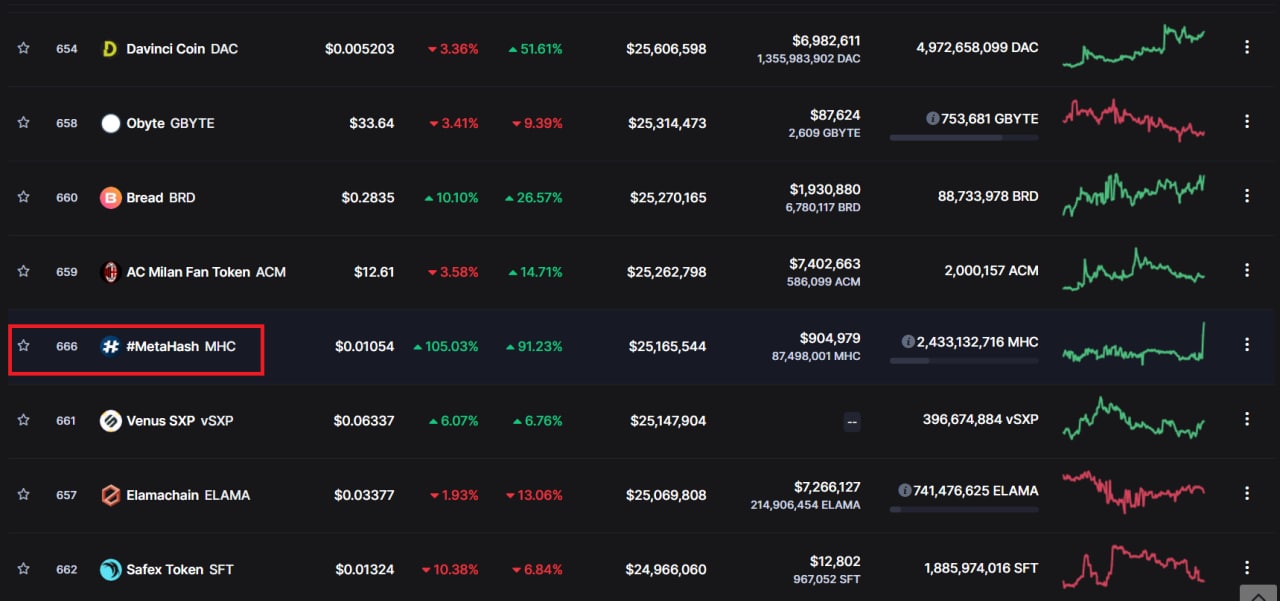Click Elamachain volume $7,266,127
The height and width of the screenshot is (601, 1280).
click(x=827, y=487)
